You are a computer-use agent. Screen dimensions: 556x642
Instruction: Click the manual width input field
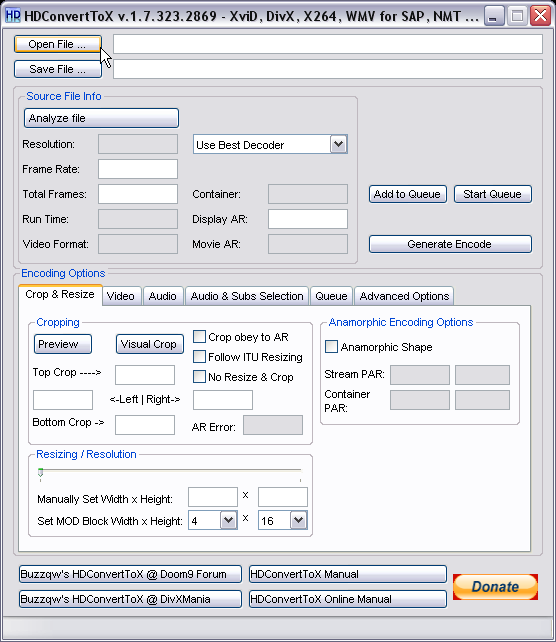tap(213, 497)
